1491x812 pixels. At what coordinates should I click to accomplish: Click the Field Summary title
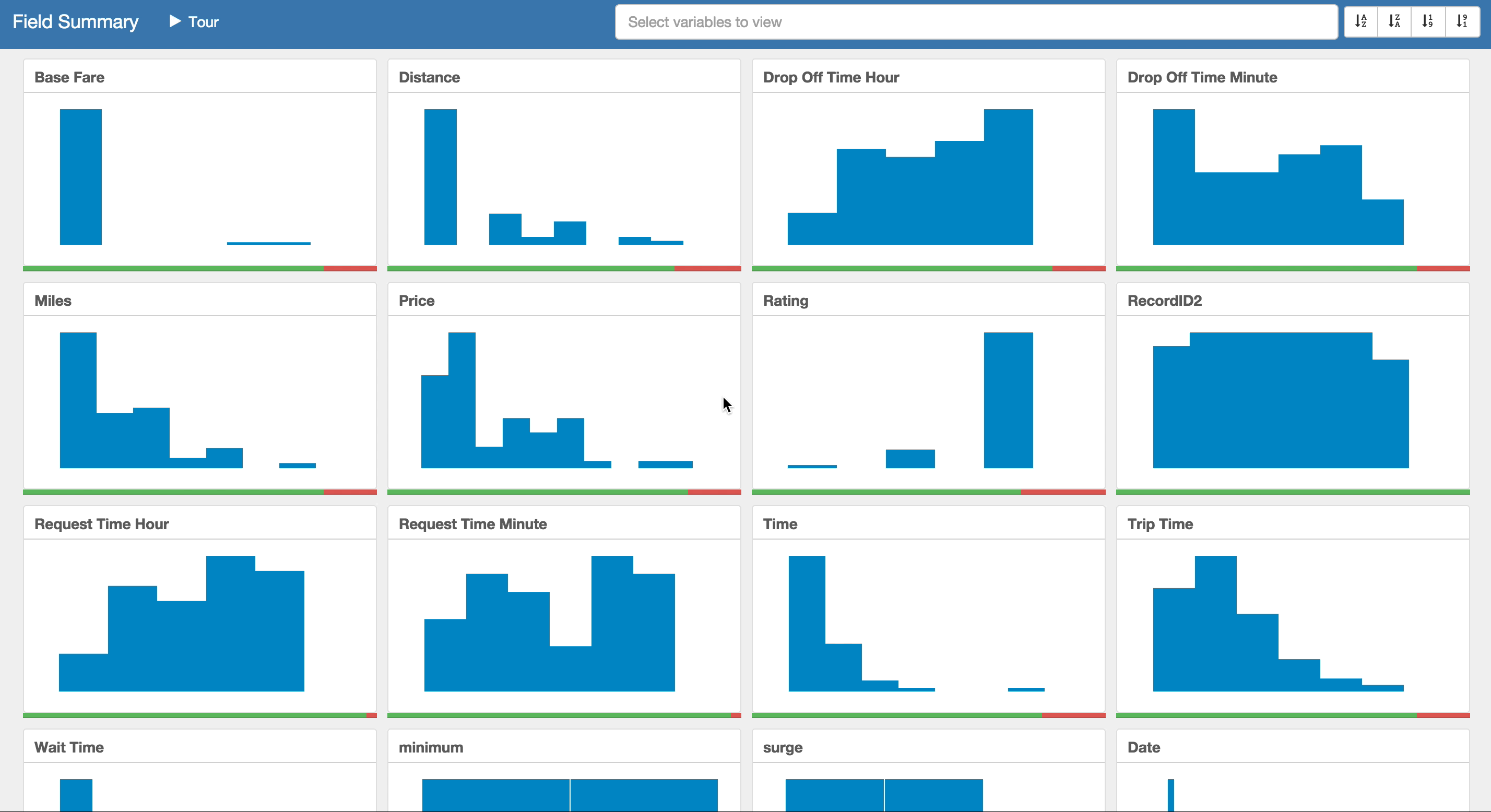75,21
